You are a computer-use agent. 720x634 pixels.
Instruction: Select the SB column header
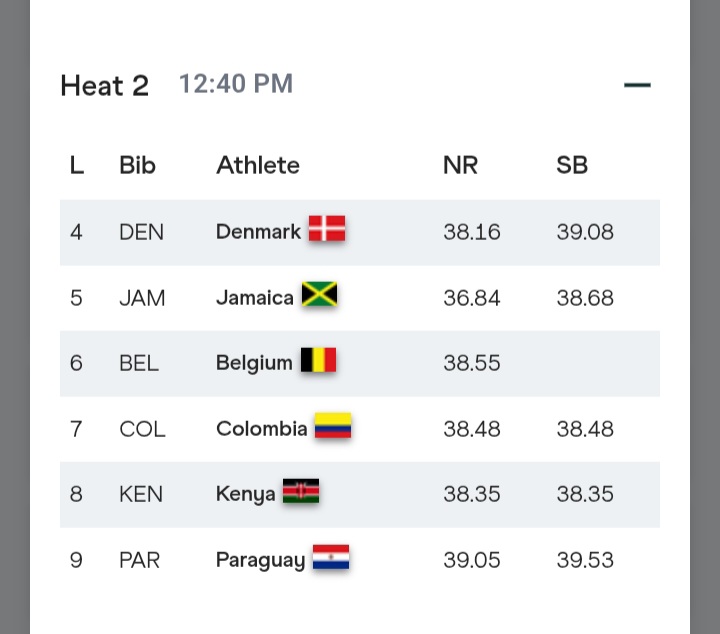[x=572, y=165]
